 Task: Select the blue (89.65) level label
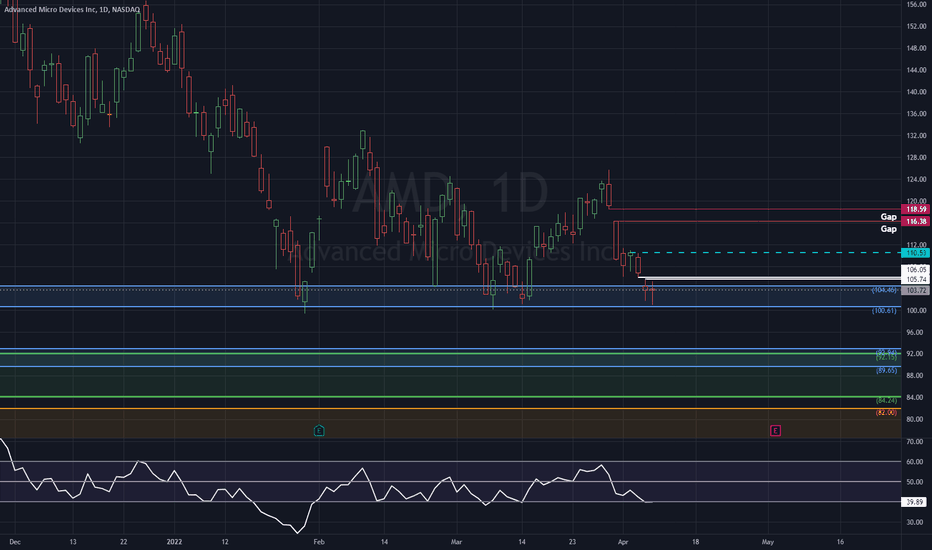coord(886,370)
